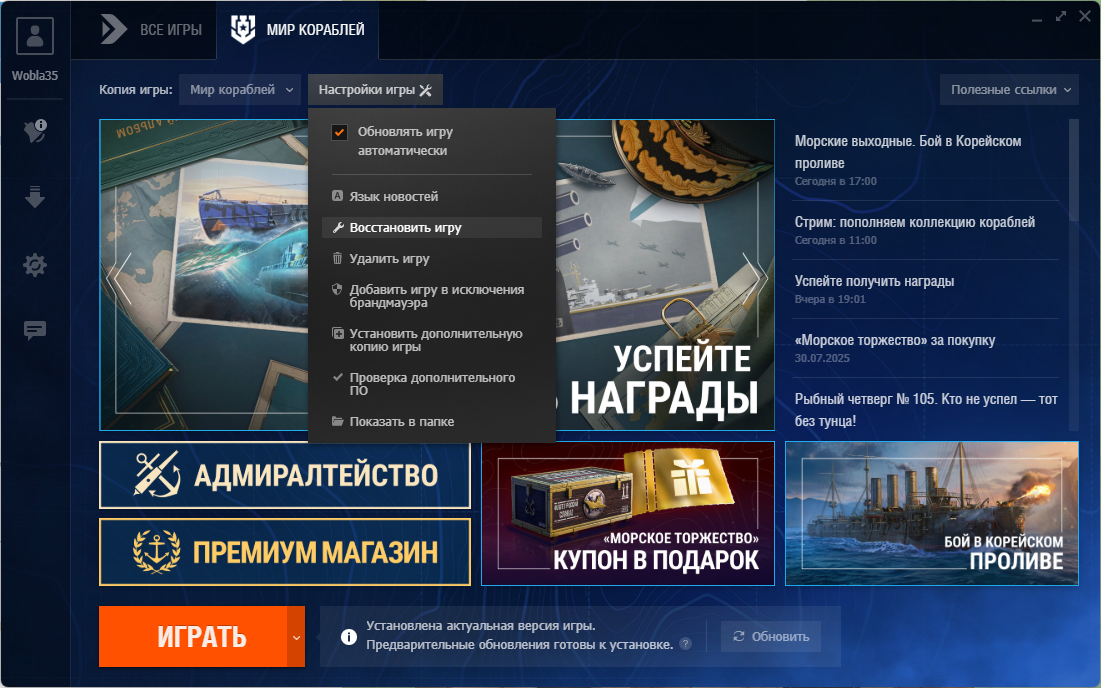The image size is (1101, 688).
Task: Open launcher settings gear icon
Action: click(35, 265)
